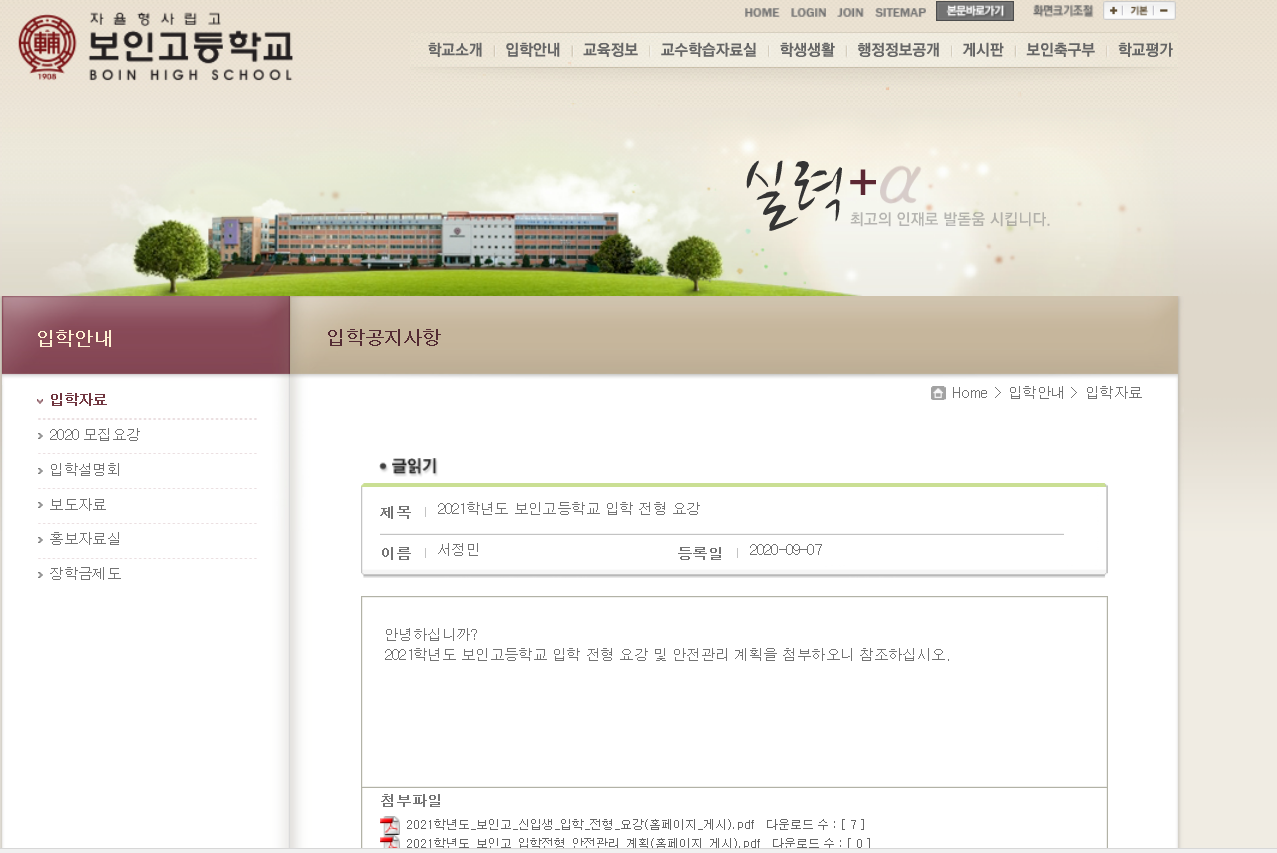This screenshot has width=1277, height=853.
Task: Go to HOME link in top bar
Action: (x=761, y=13)
